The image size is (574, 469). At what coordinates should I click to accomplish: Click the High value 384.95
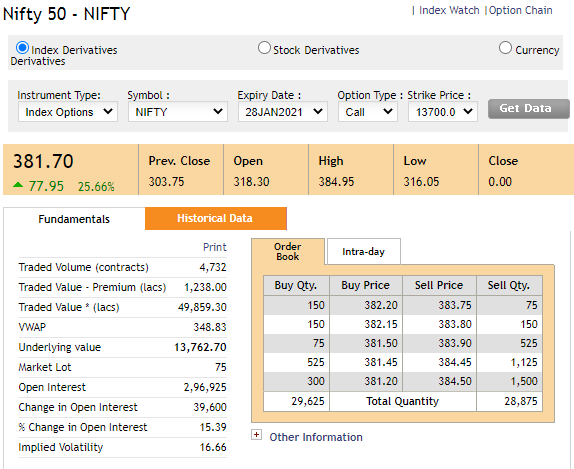(x=336, y=182)
